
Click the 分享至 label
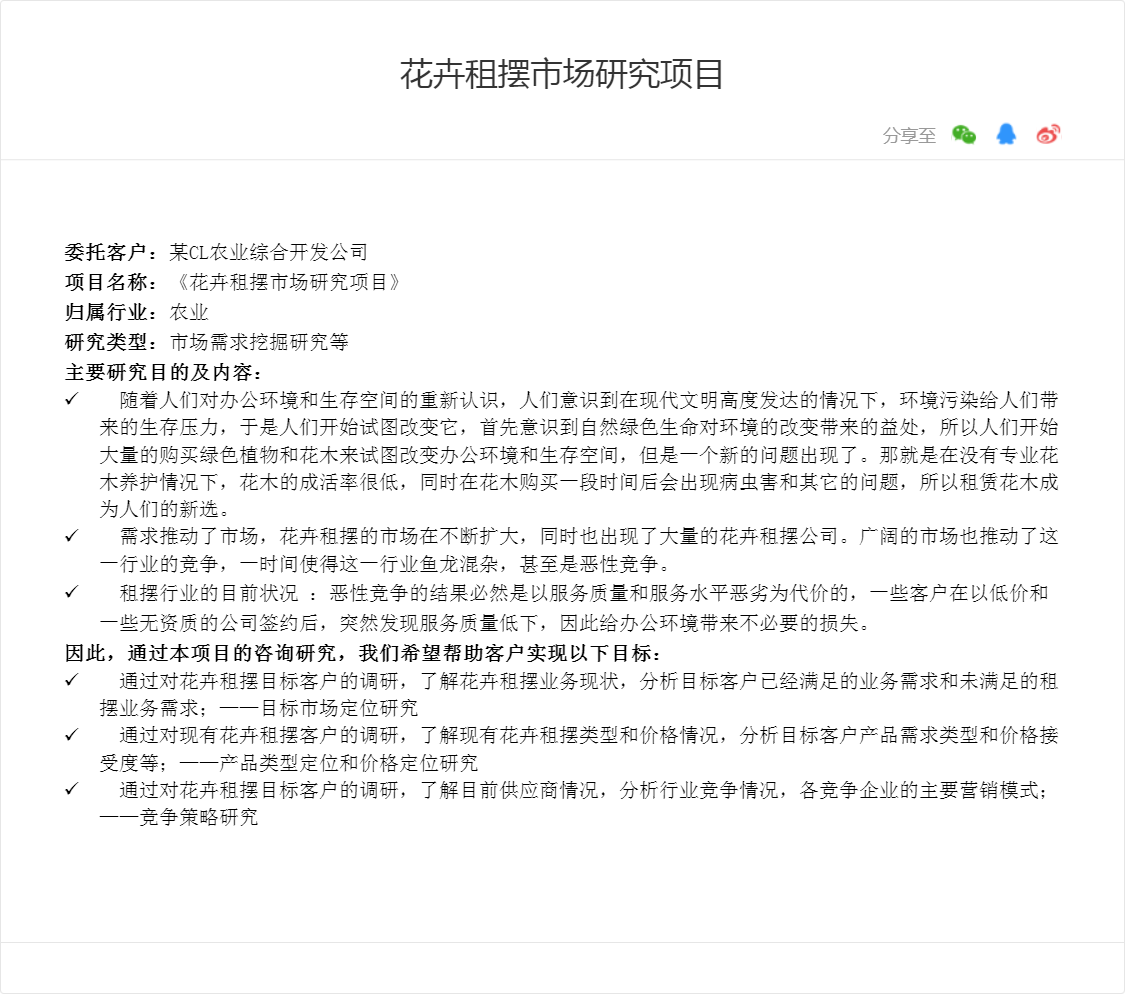click(909, 135)
